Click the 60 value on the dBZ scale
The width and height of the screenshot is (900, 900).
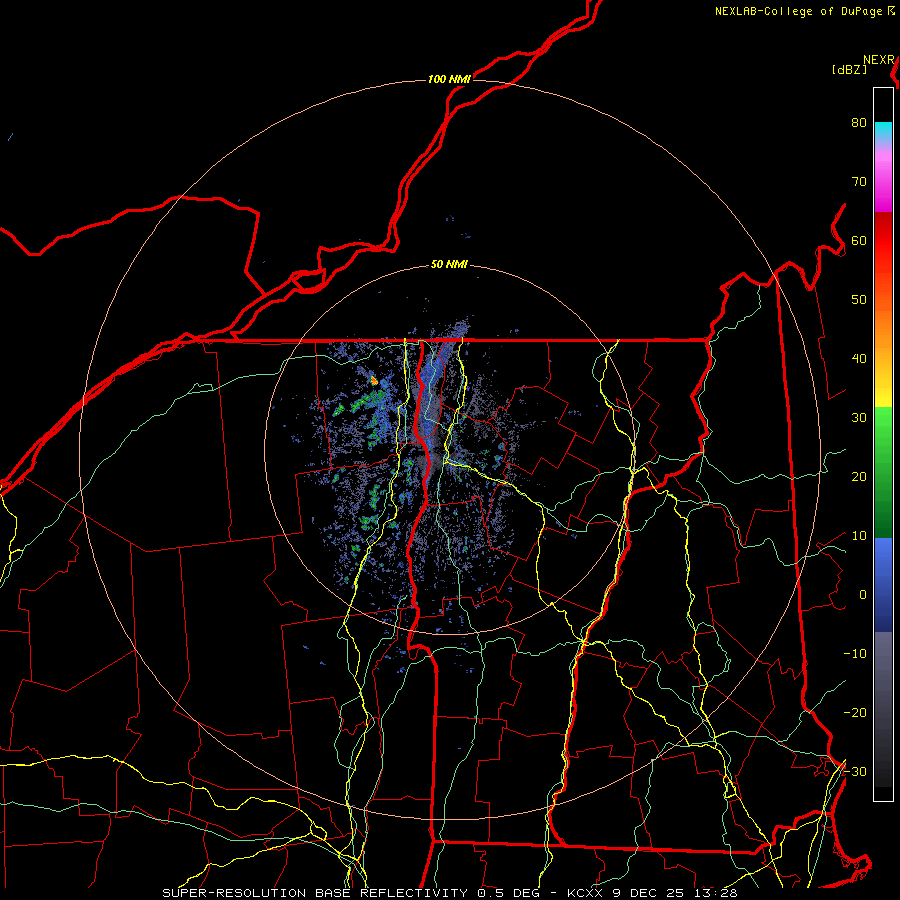pyautogui.click(x=859, y=240)
